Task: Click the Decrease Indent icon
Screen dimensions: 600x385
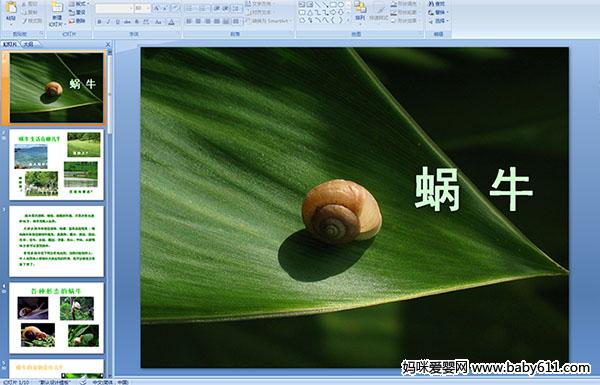Action: (217, 8)
